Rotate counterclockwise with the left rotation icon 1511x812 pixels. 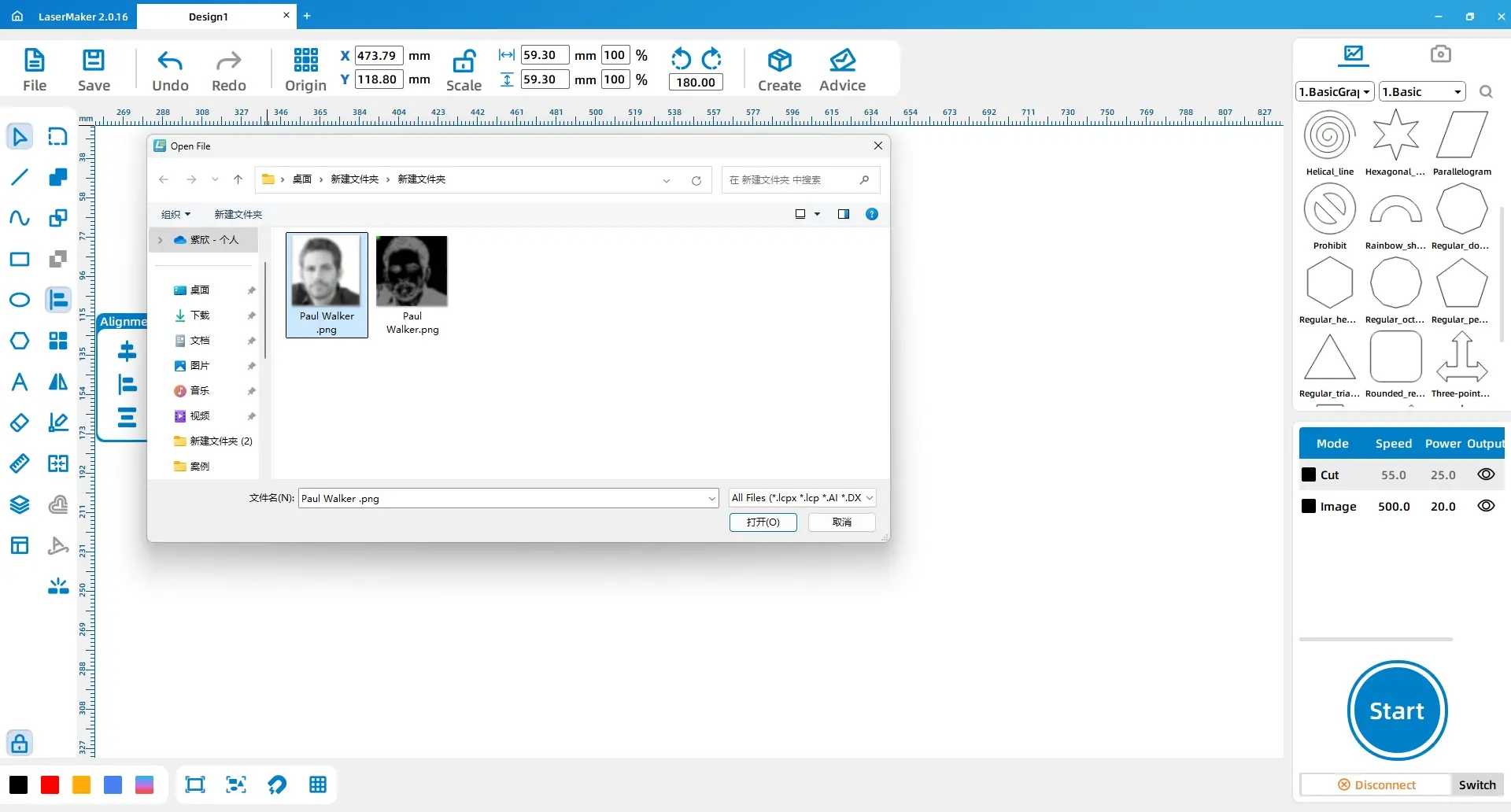click(x=681, y=59)
